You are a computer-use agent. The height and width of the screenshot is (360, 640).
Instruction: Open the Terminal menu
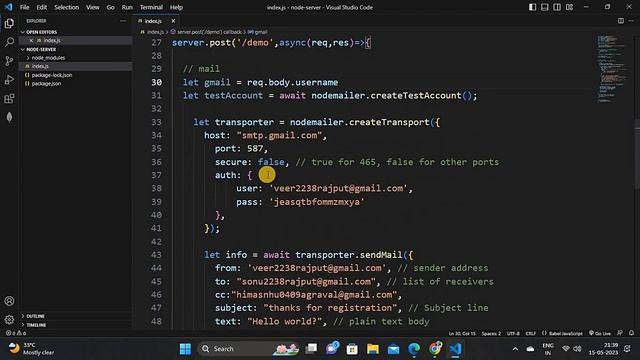point(151,7)
